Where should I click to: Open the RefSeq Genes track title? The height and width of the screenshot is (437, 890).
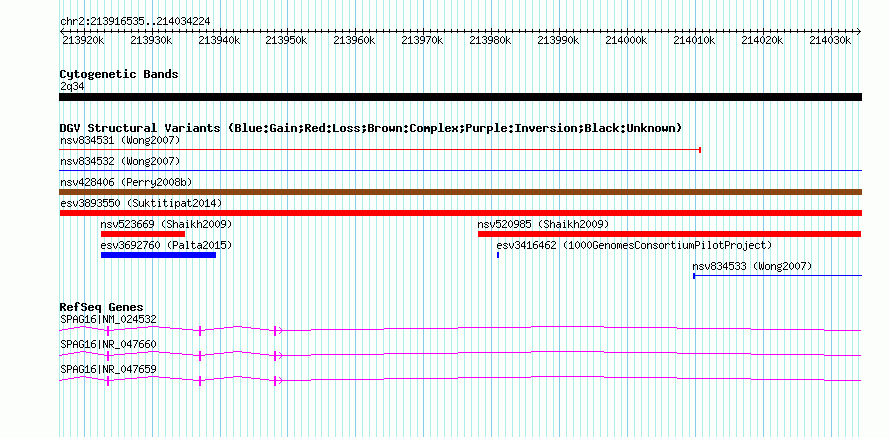(x=102, y=308)
